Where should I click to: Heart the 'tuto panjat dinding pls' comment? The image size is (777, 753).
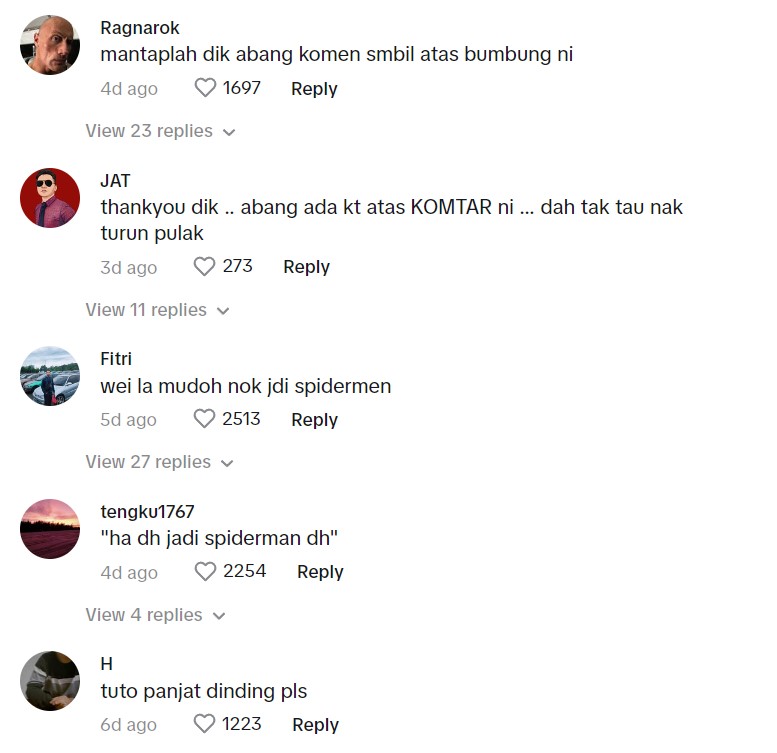click(x=204, y=724)
